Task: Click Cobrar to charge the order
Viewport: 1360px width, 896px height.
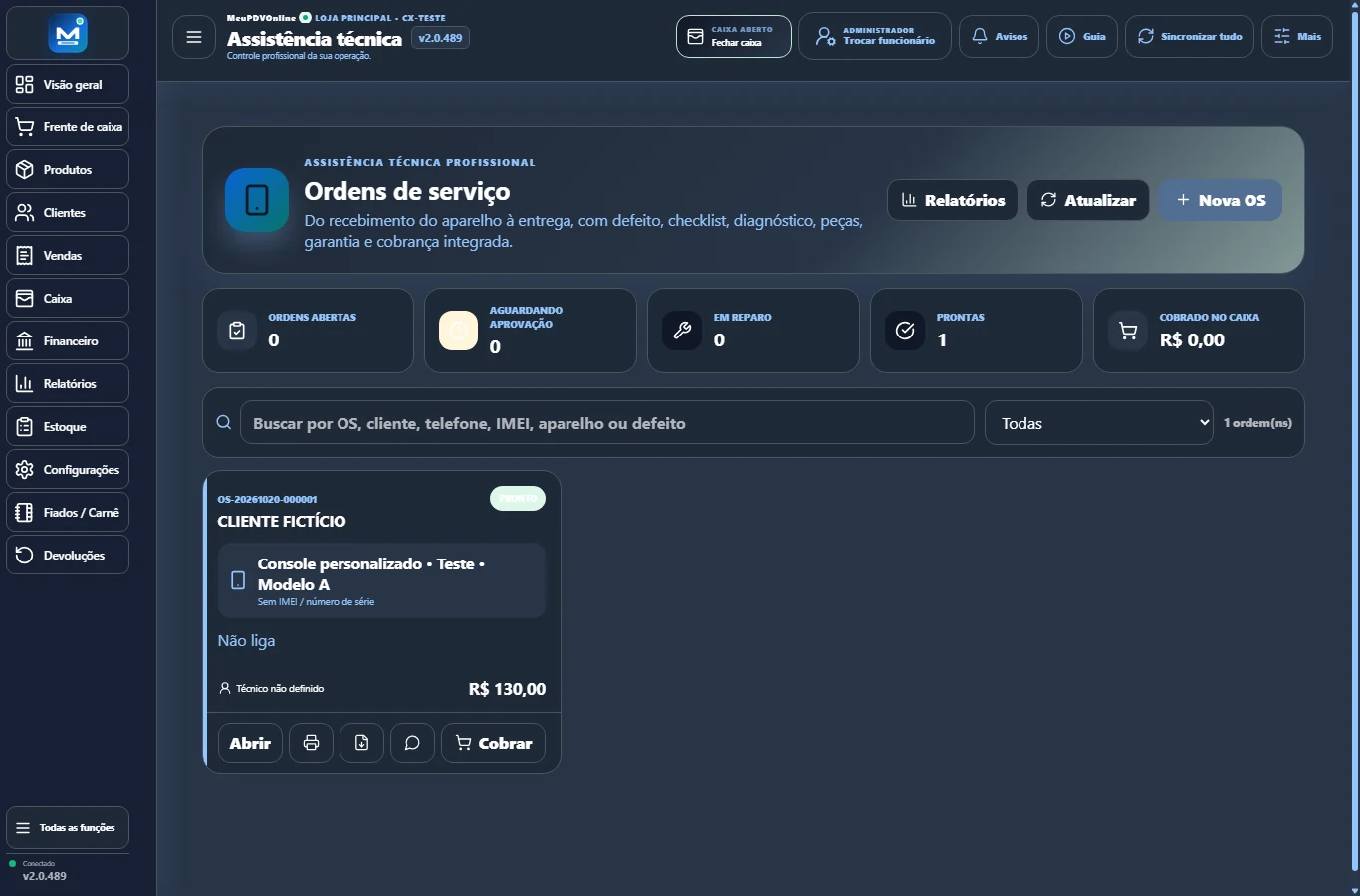Action: point(494,743)
